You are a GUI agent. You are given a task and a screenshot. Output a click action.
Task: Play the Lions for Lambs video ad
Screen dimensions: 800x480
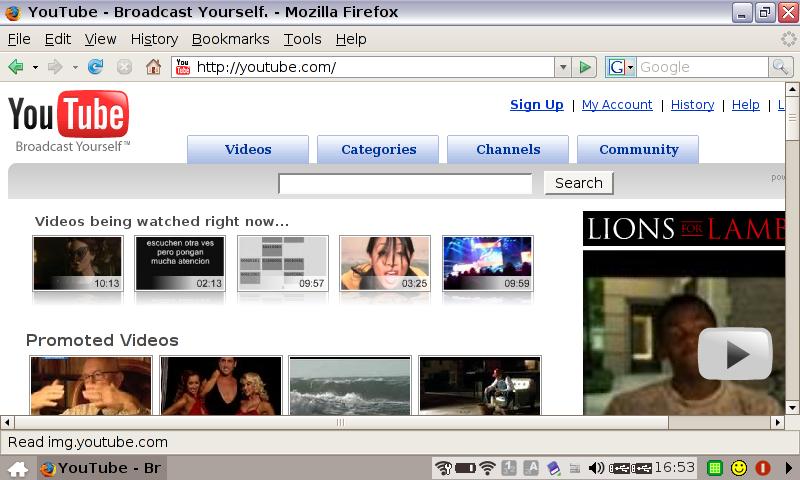pyautogui.click(x=735, y=354)
